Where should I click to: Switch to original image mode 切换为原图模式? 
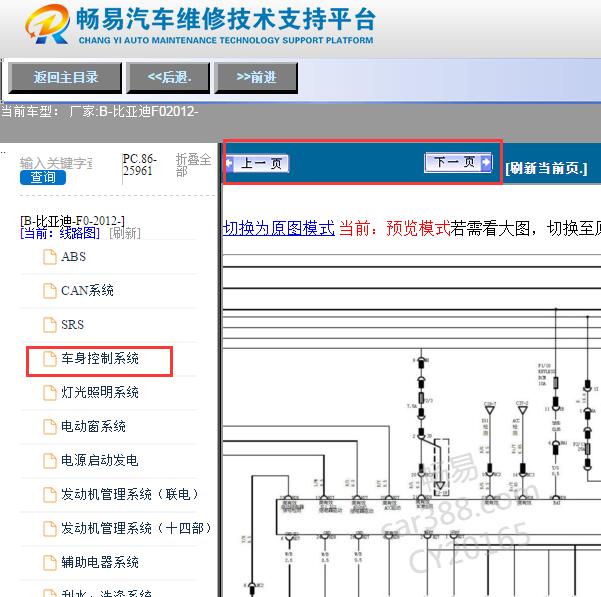point(279,228)
